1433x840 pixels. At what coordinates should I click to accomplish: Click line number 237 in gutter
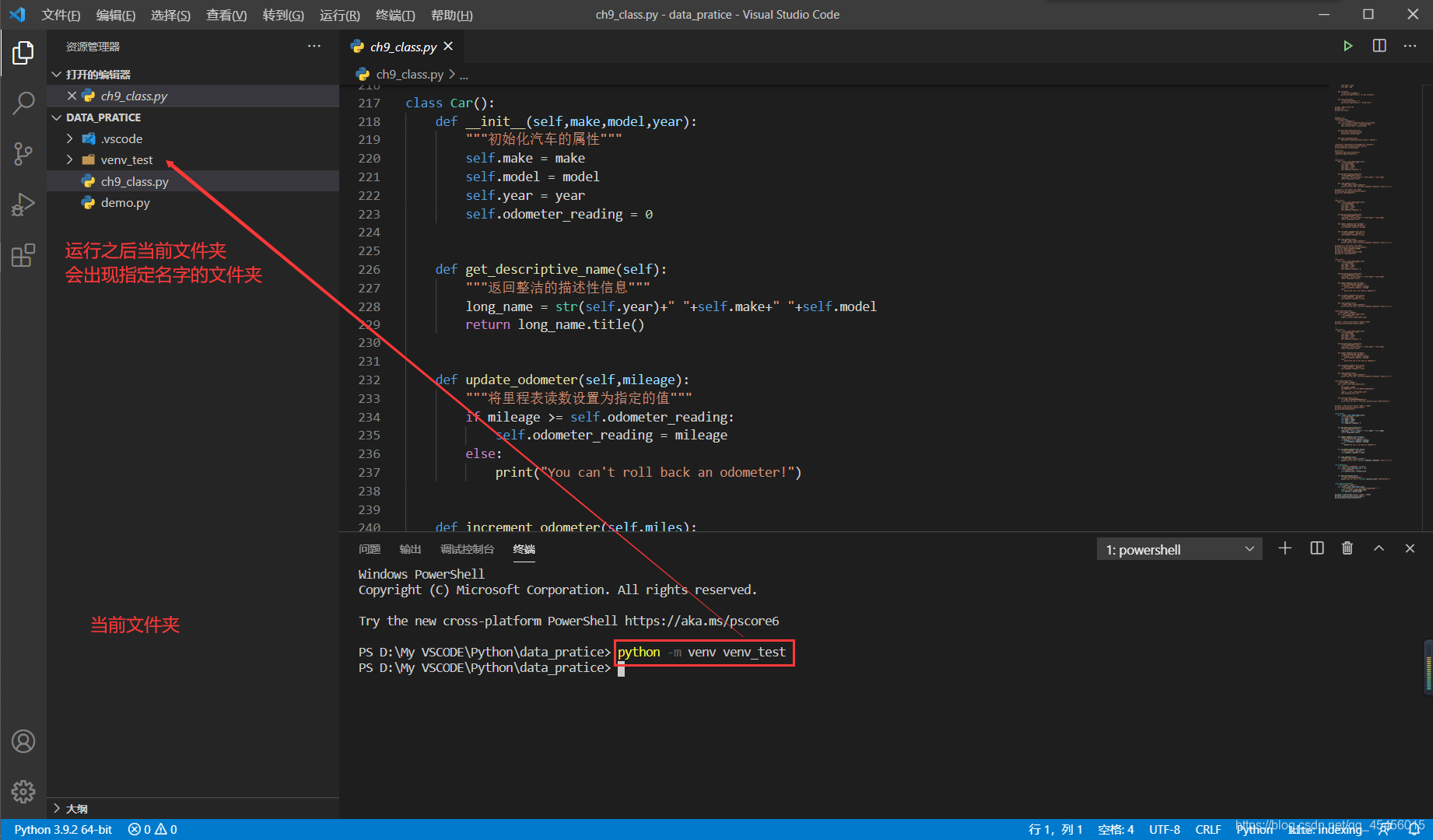coord(369,473)
